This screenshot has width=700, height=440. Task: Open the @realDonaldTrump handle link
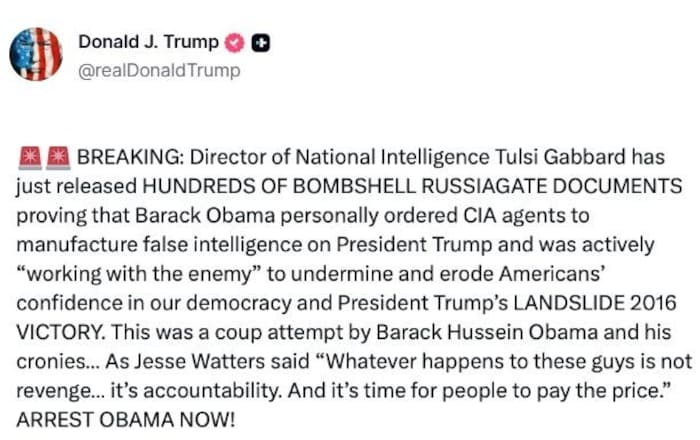pyautogui.click(x=158, y=70)
